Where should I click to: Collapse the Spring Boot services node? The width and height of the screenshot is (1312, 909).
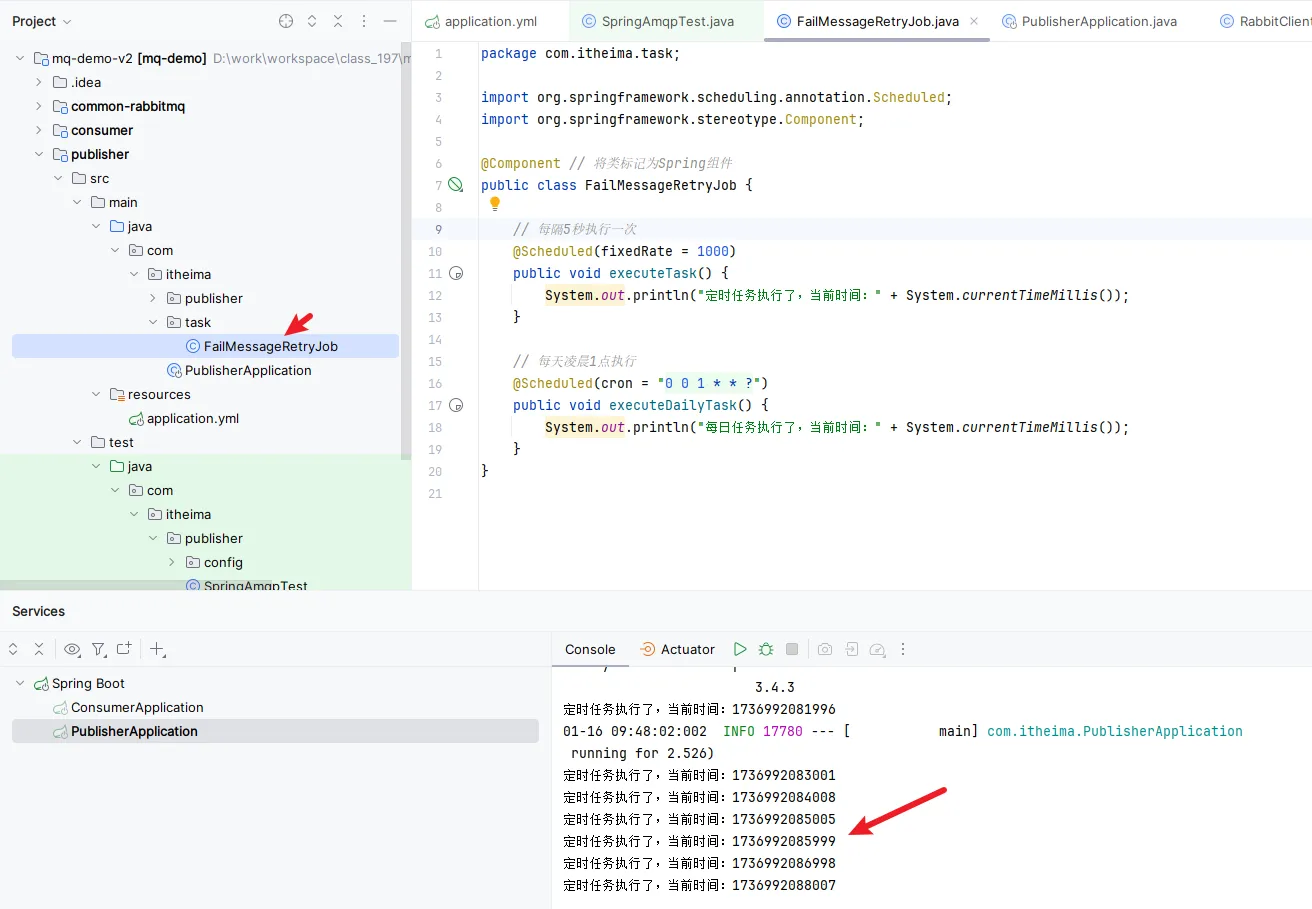click(20, 683)
